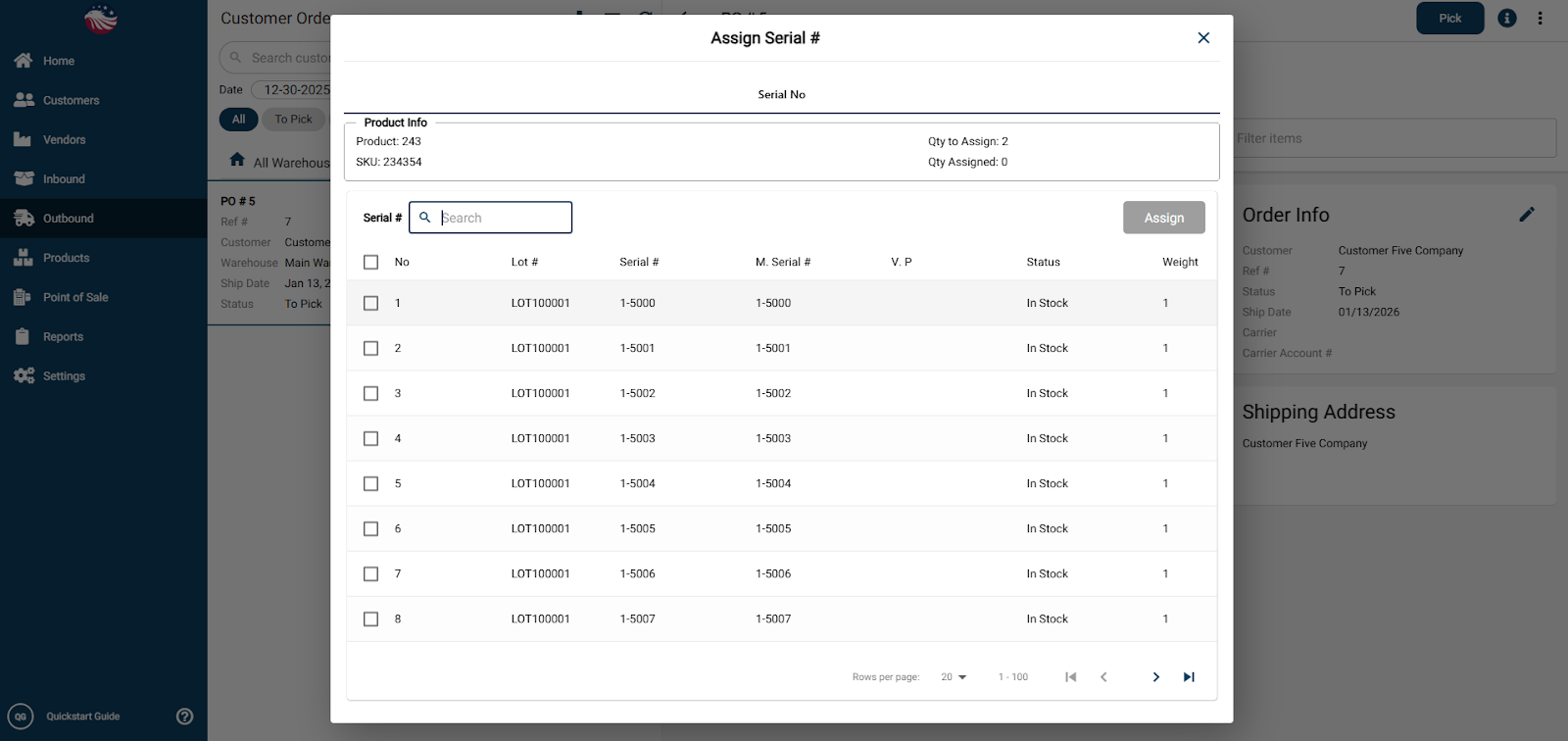Click the Reports clipboard icon
The image size is (1568, 741).
tap(24, 336)
